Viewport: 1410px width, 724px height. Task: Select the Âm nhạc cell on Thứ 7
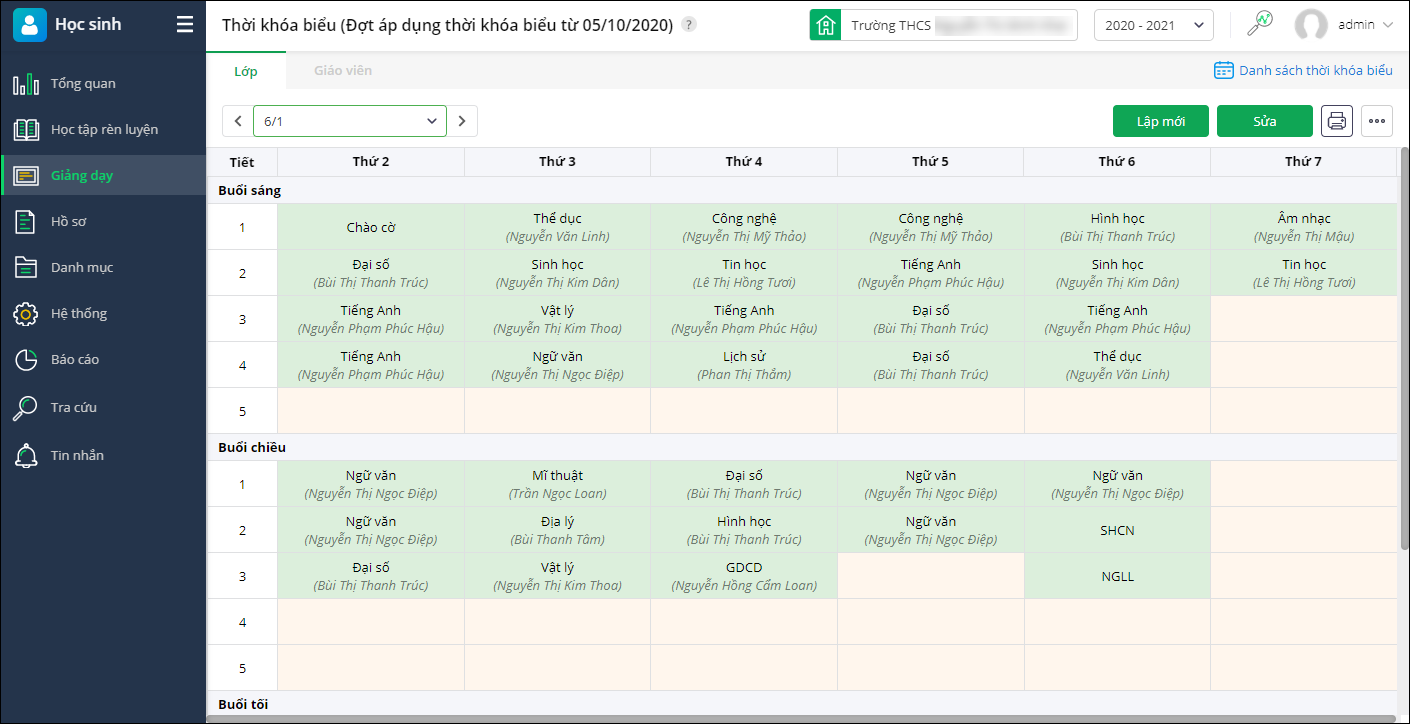(1304, 227)
